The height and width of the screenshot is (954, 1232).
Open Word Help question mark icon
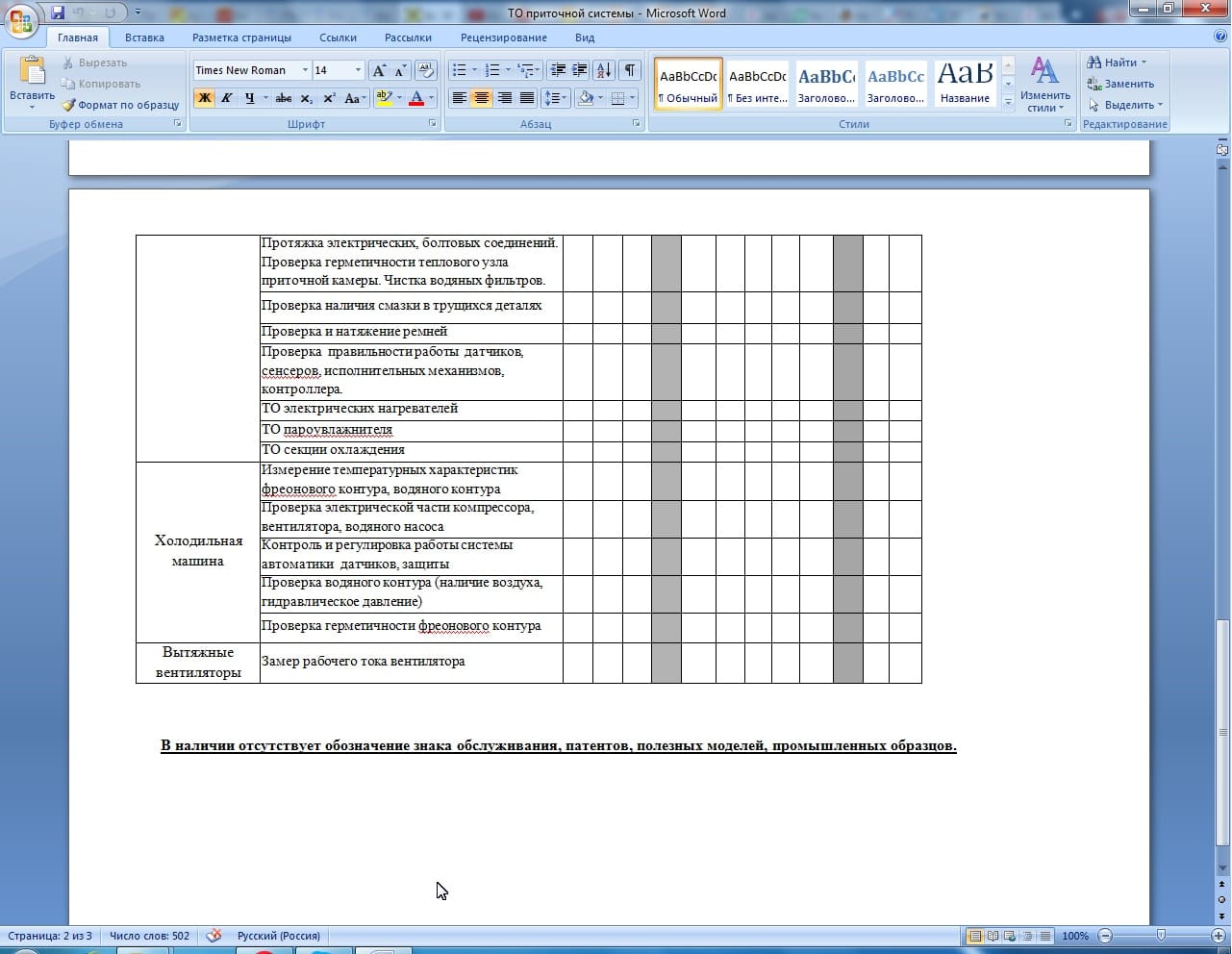[1220, 37]
